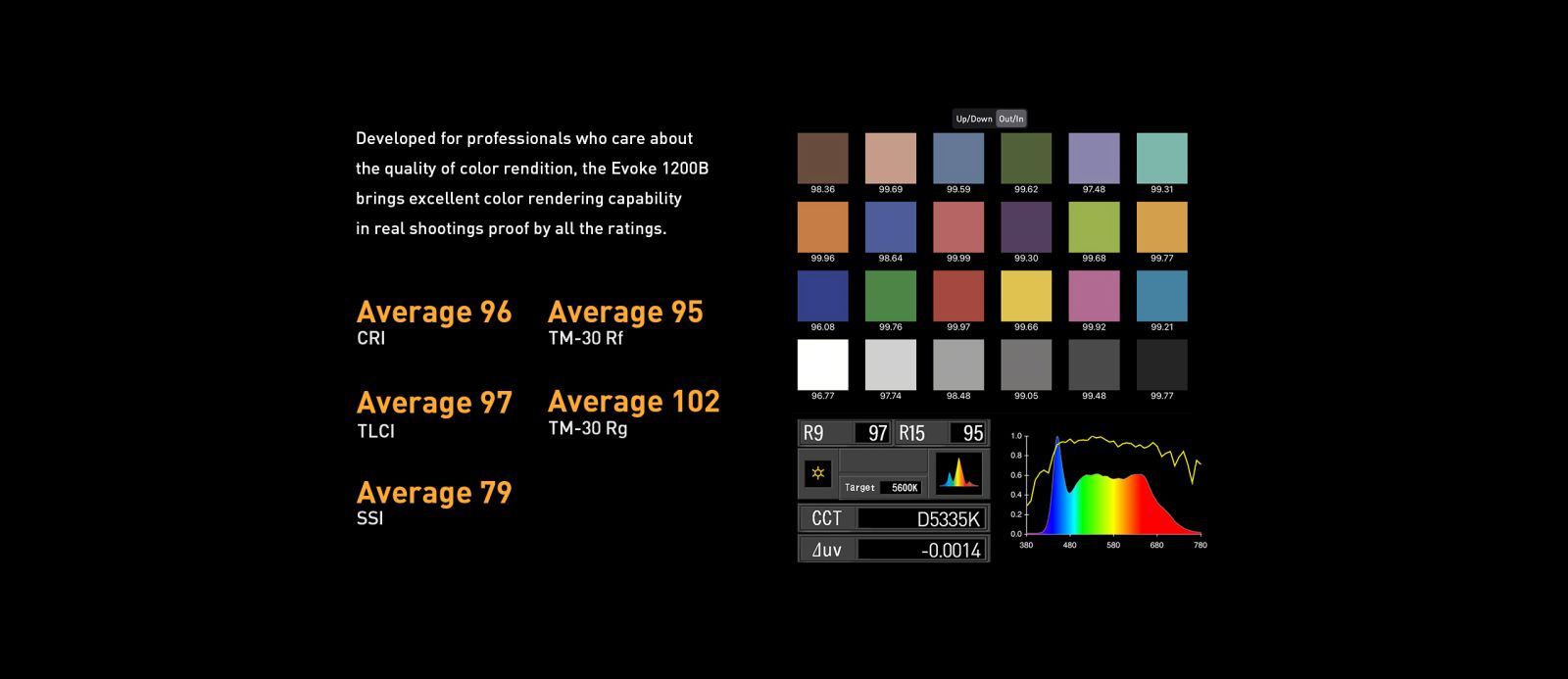Click the line mentioning 'the Evoke 1200B'
1568x679 pixels.
[x=532, y=169]
